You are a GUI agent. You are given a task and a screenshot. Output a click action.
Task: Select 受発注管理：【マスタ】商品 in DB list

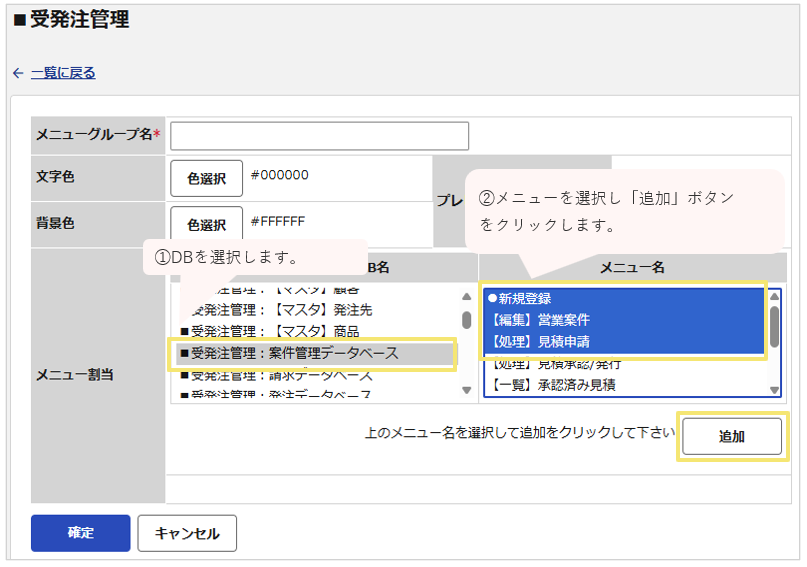pyautogui.click(x=270, y=331)
